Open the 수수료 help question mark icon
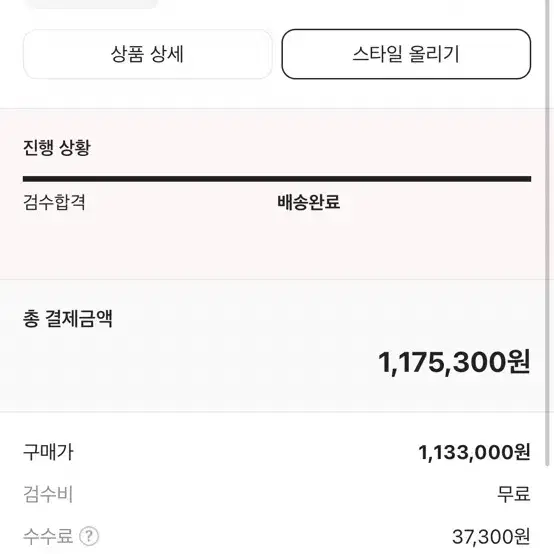The height and width of the screenshot is (554, 554). 89,536
